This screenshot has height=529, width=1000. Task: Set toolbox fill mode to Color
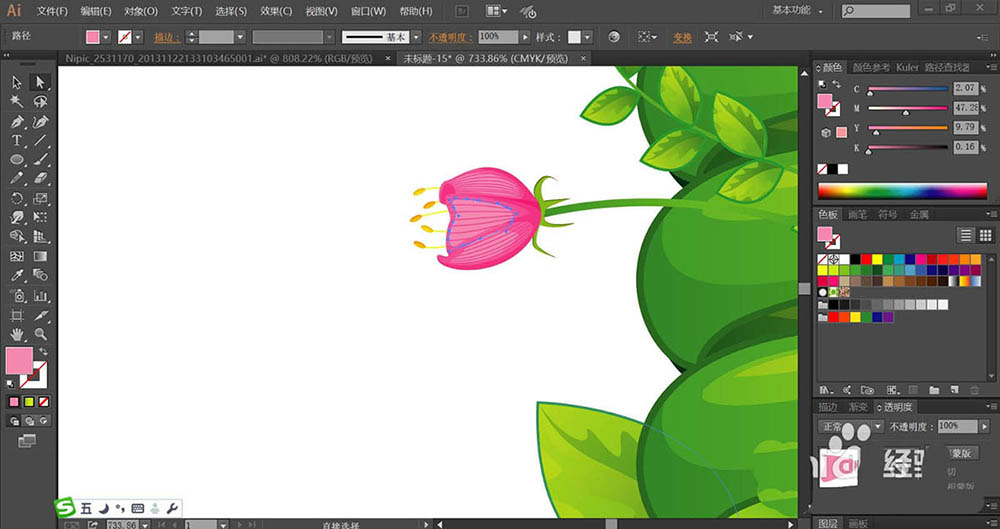pos(14,402)
